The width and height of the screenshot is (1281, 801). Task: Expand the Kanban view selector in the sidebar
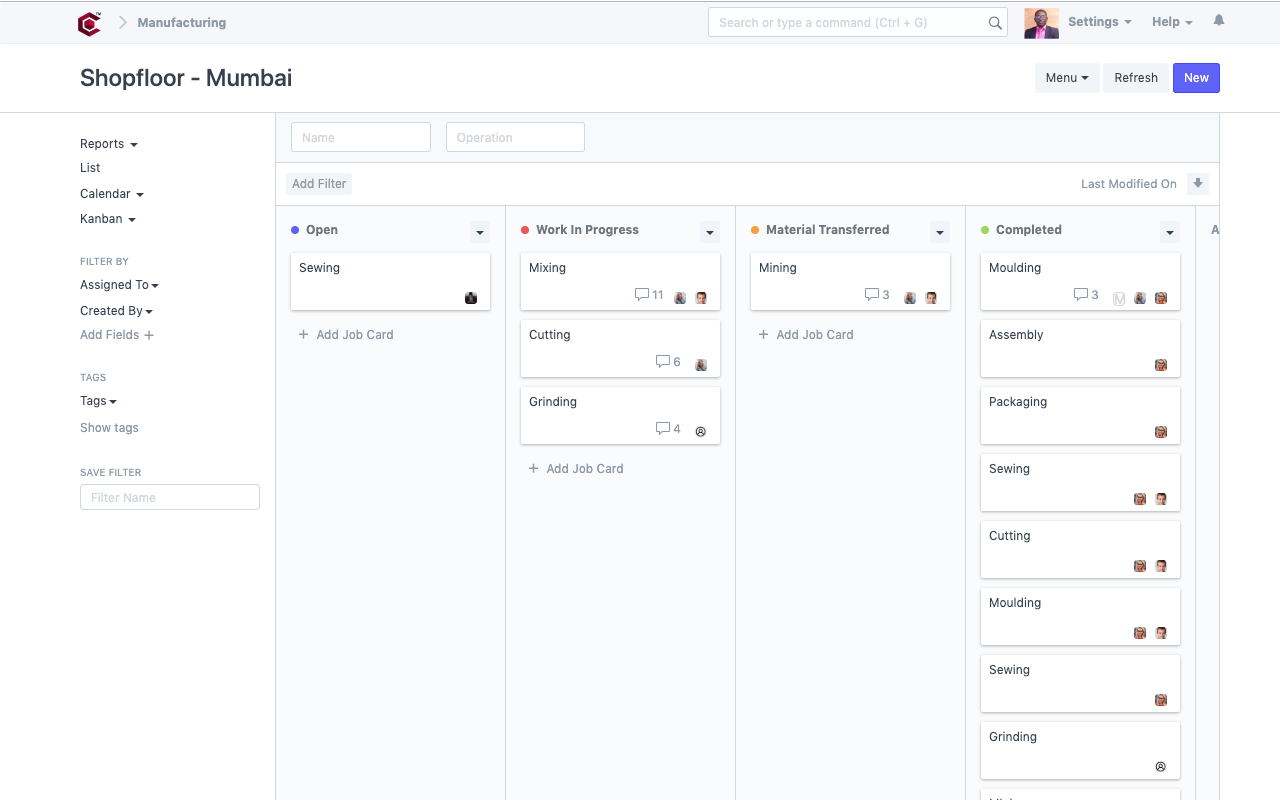(x=107, y=218)
